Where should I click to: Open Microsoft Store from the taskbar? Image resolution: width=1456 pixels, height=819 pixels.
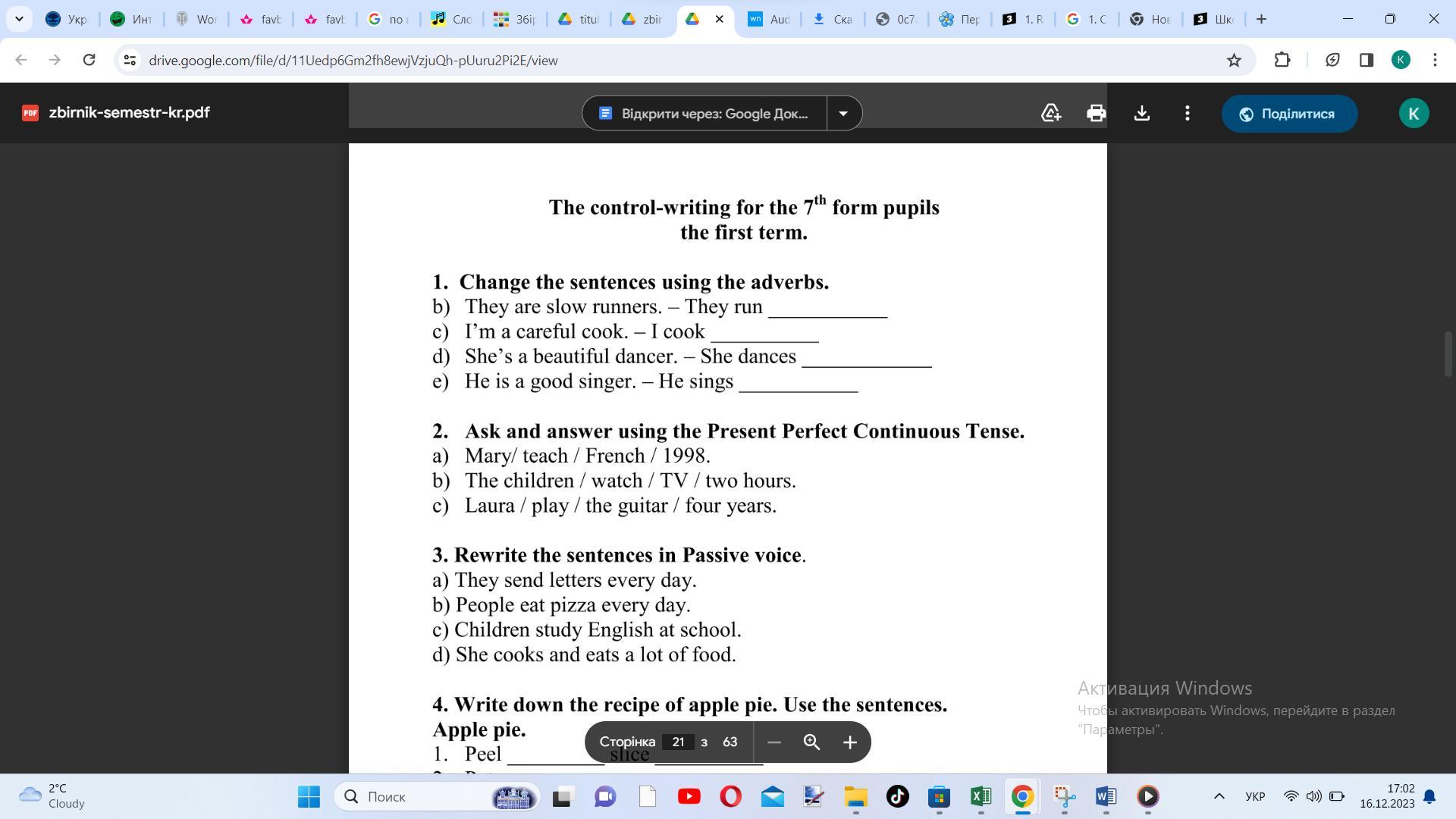[939, 796]
